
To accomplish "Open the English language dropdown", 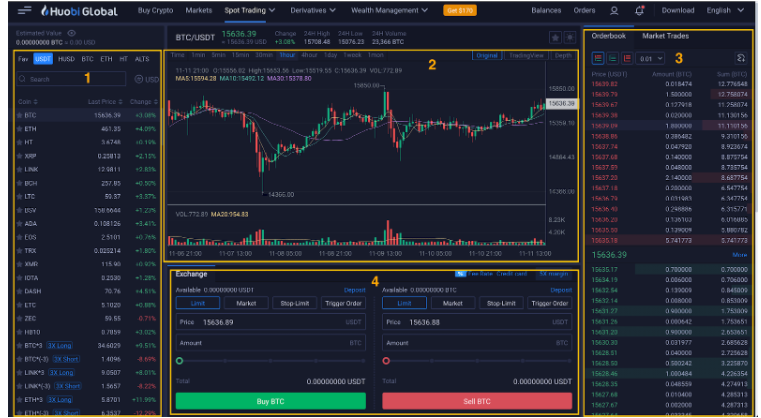I will tap(725, 10).
